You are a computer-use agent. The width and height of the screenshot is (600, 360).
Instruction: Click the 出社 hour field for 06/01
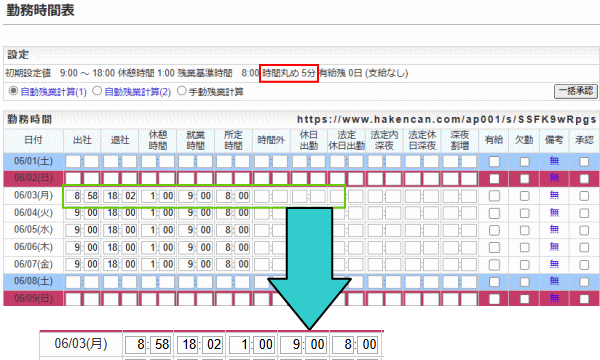[x=73, y=161]
